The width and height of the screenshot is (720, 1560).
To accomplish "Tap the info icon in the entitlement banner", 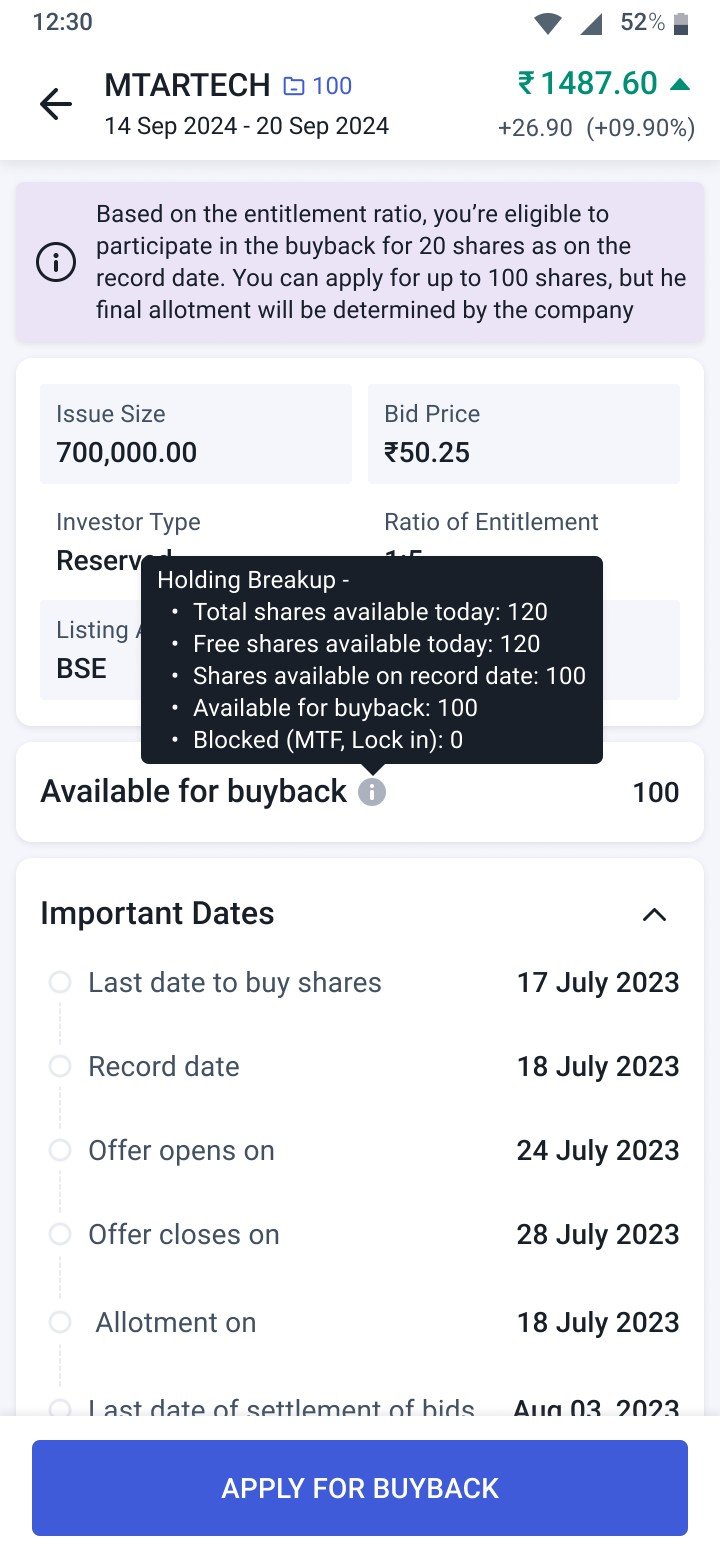I will (56, 263).
